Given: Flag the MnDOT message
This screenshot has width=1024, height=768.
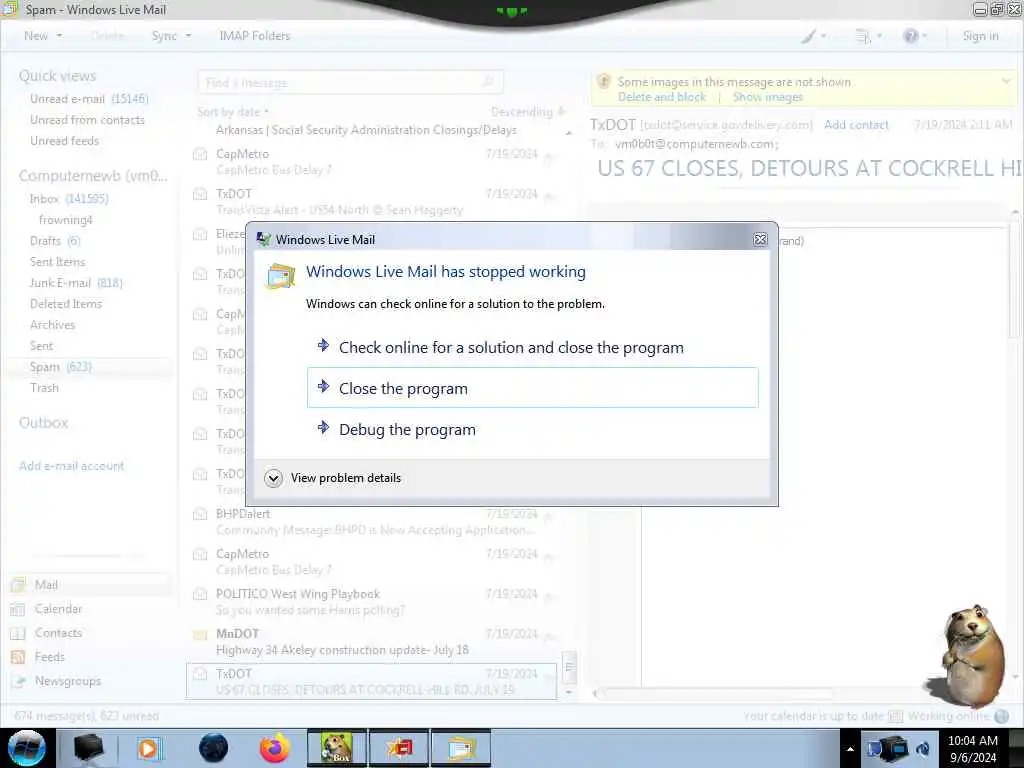Looking at the screenshot, I should coord(550,635).
